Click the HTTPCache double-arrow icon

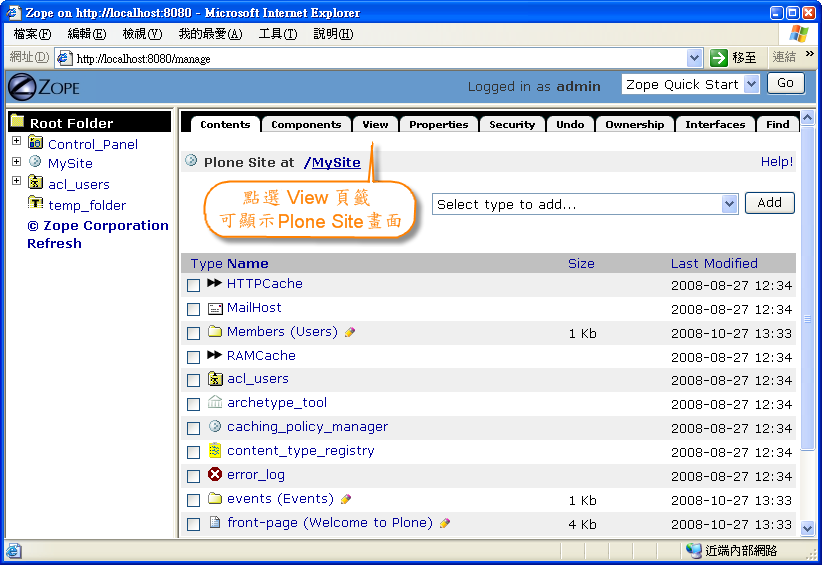tap(214, 283)
